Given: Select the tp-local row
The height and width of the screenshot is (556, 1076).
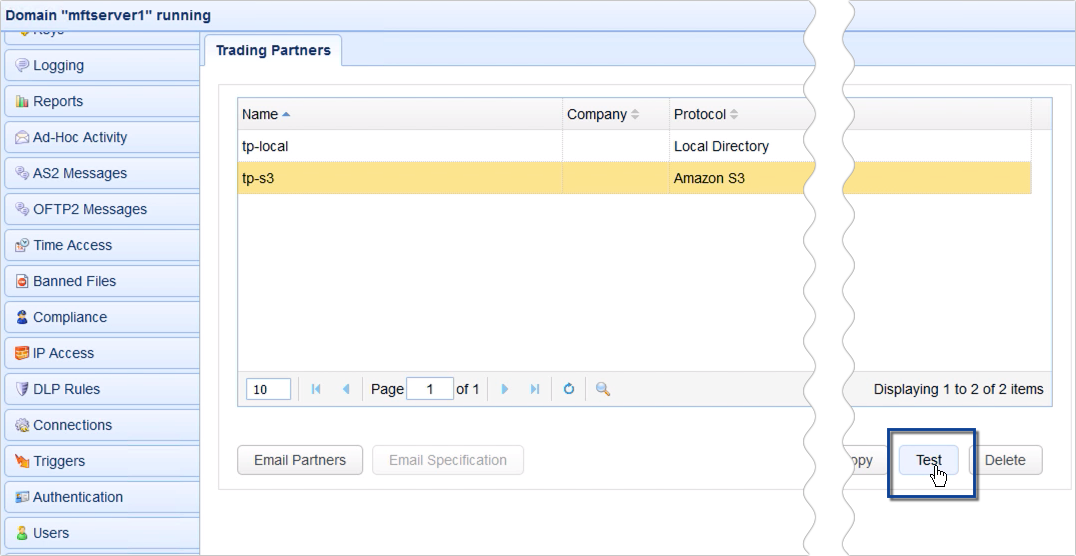Looking at the screenshot, I should (634, 146).
